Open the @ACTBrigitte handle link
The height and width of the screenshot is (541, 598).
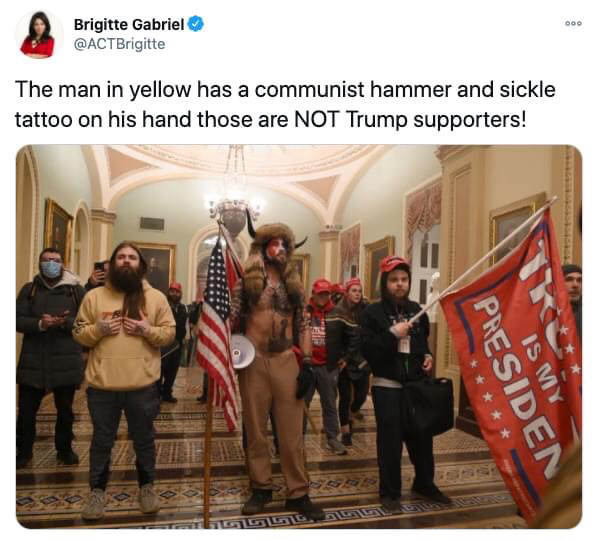pos(119,44)
